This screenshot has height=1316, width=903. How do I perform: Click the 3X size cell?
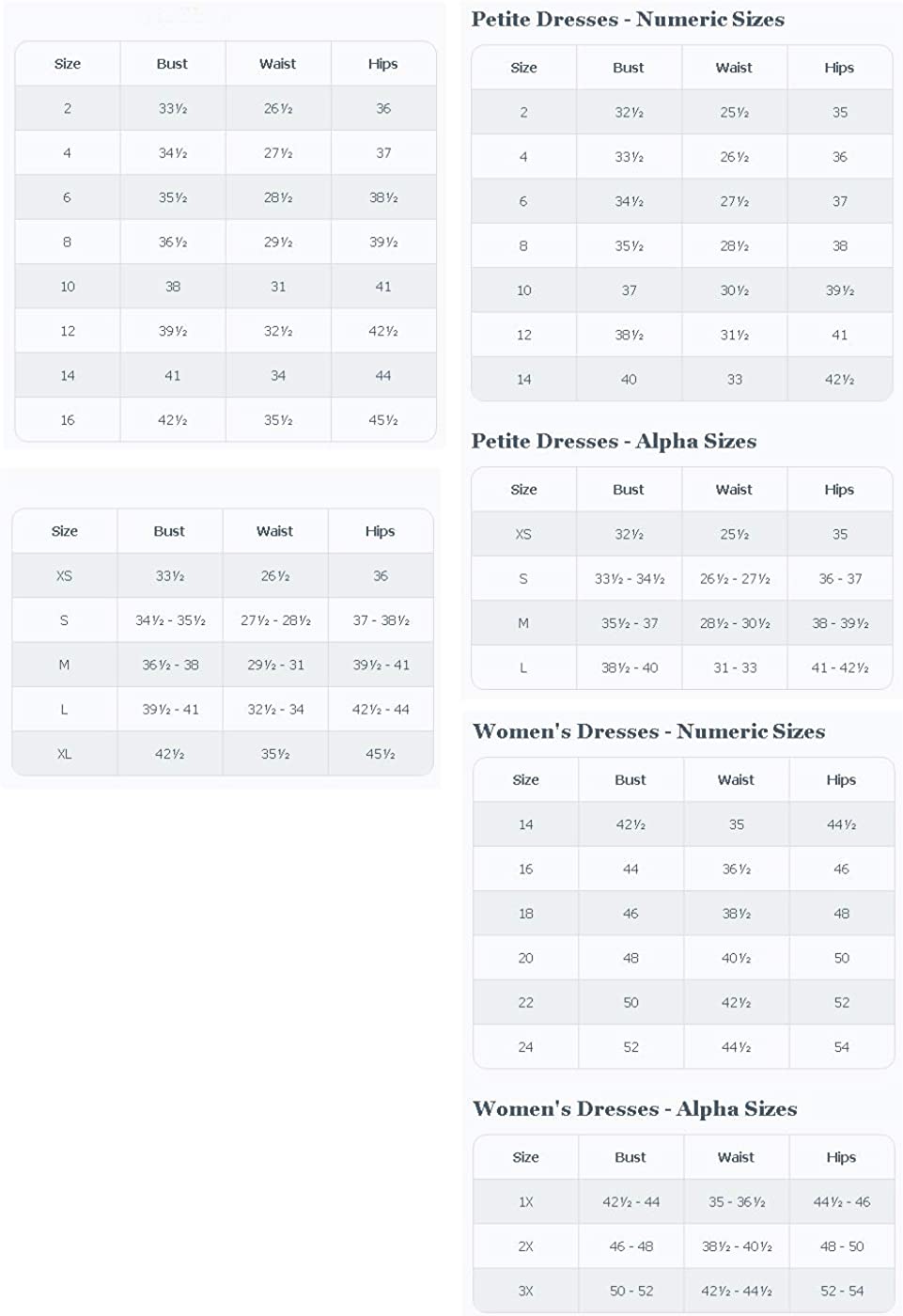[525, 1292]
